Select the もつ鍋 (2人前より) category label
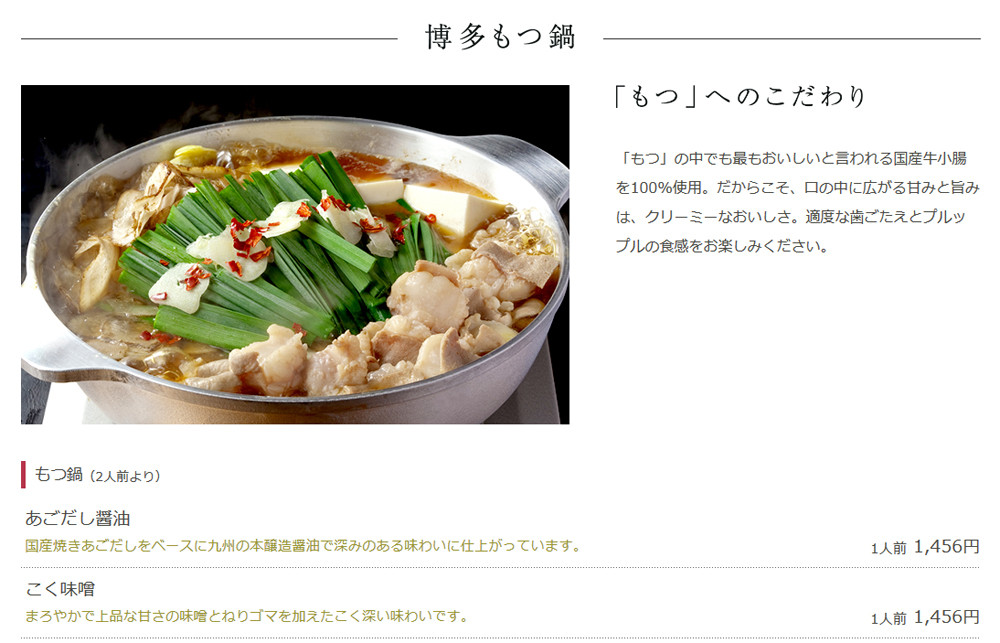The image size is (1000, 643). 96,475
